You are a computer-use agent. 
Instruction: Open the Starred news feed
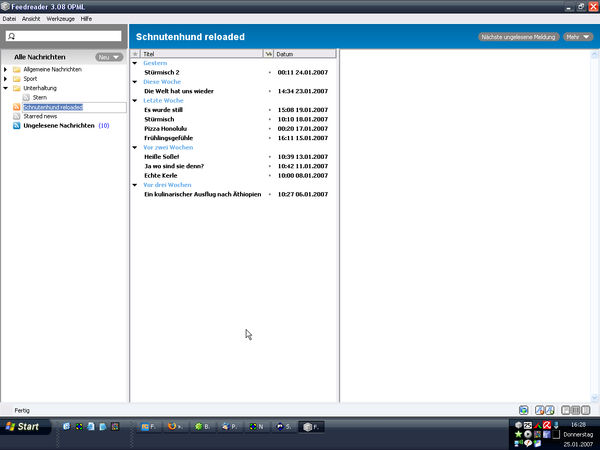41,116
